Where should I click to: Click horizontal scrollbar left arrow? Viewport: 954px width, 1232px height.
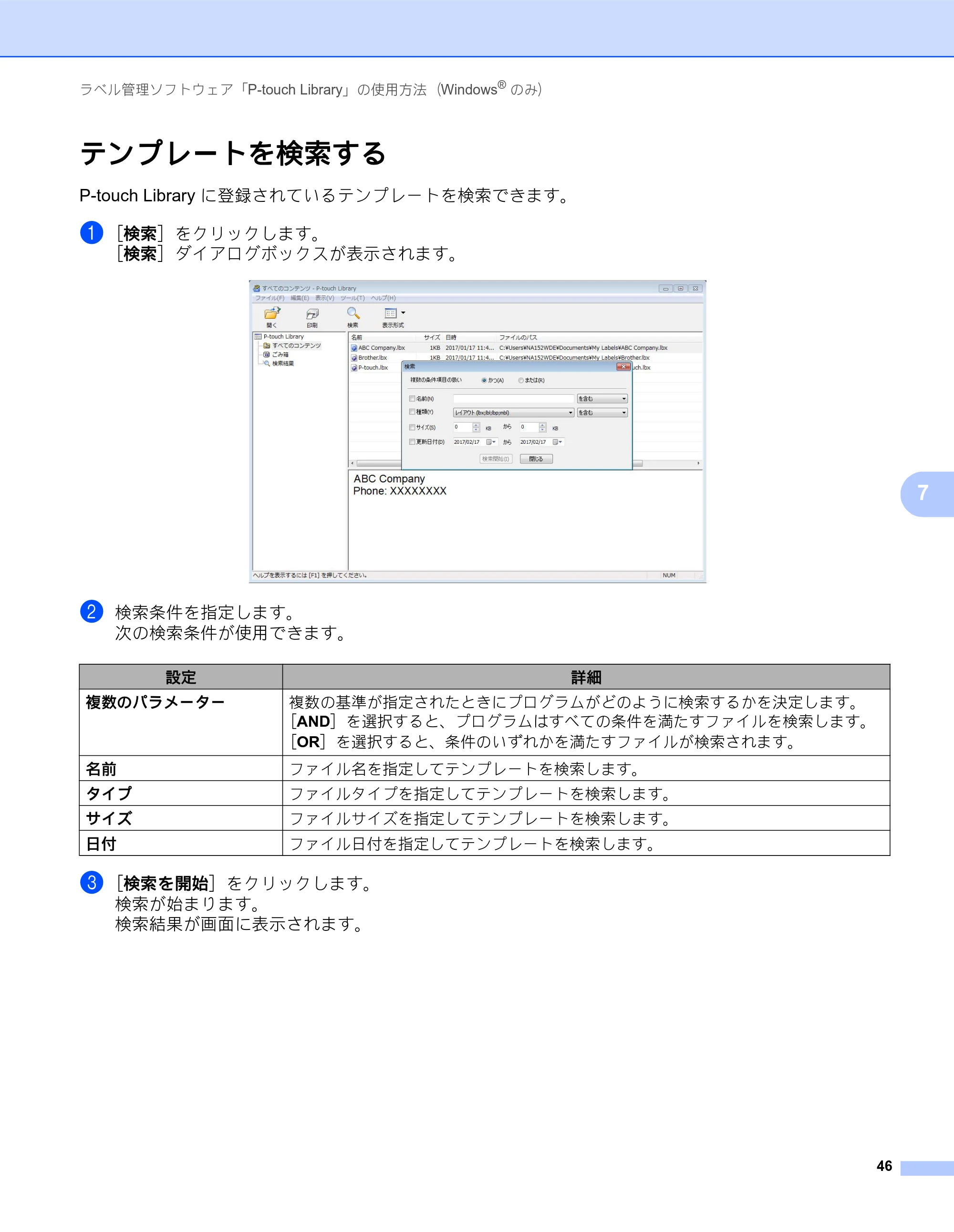click(353, 463)
